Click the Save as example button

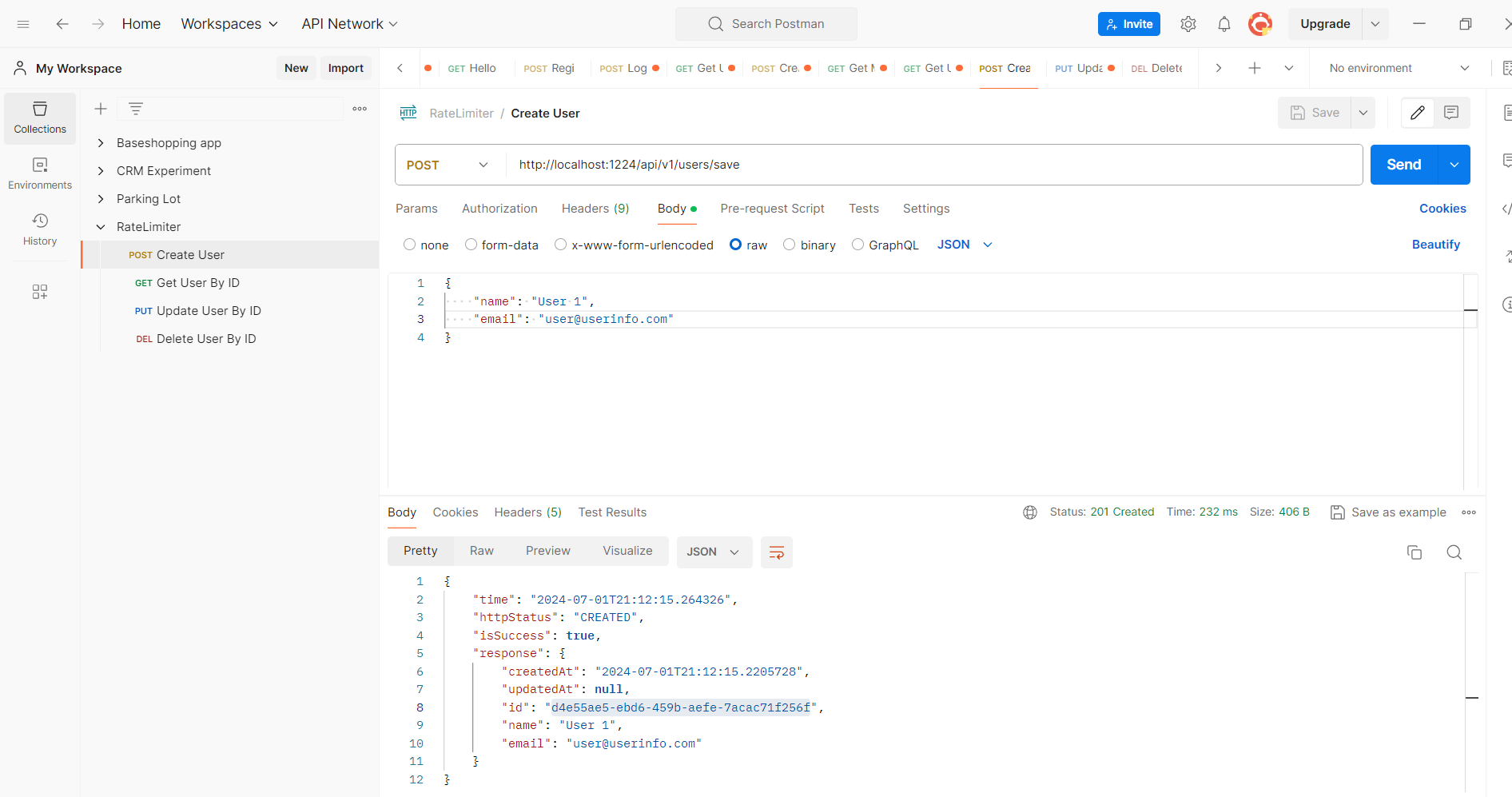point(1389,512)
